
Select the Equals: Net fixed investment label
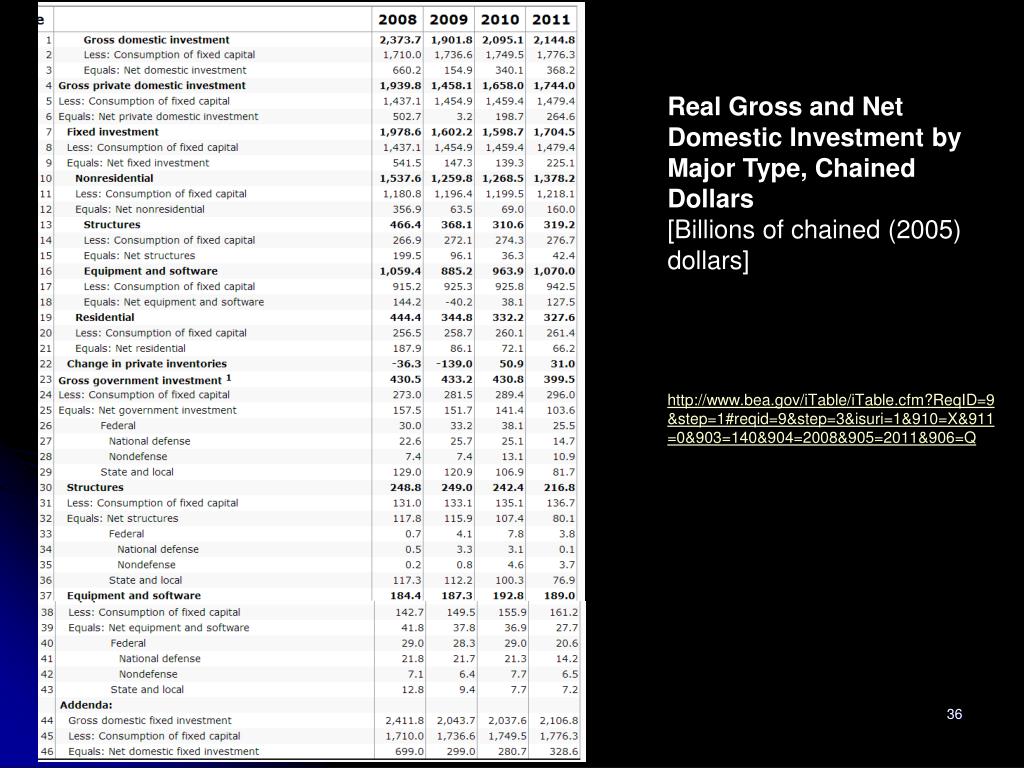138,163
